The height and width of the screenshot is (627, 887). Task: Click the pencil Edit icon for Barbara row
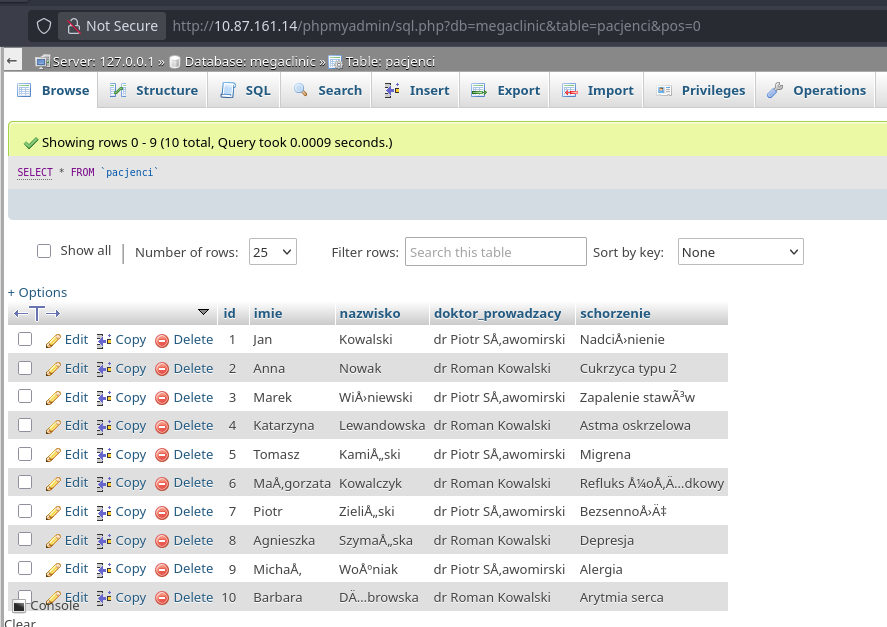53,598
